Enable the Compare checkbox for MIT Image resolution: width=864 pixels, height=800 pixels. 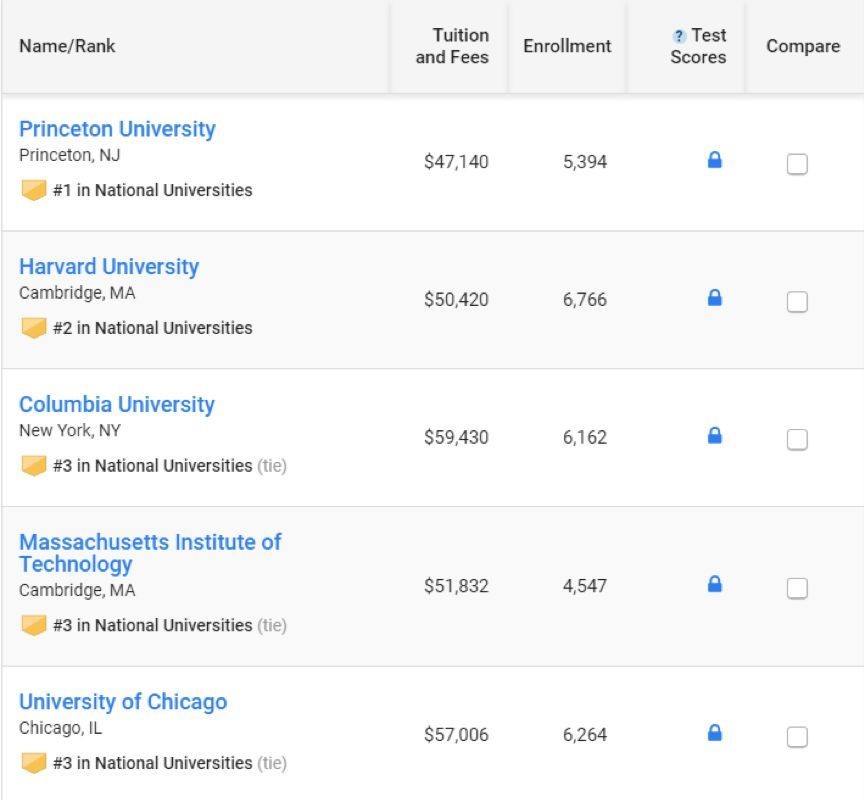(797, 588)
